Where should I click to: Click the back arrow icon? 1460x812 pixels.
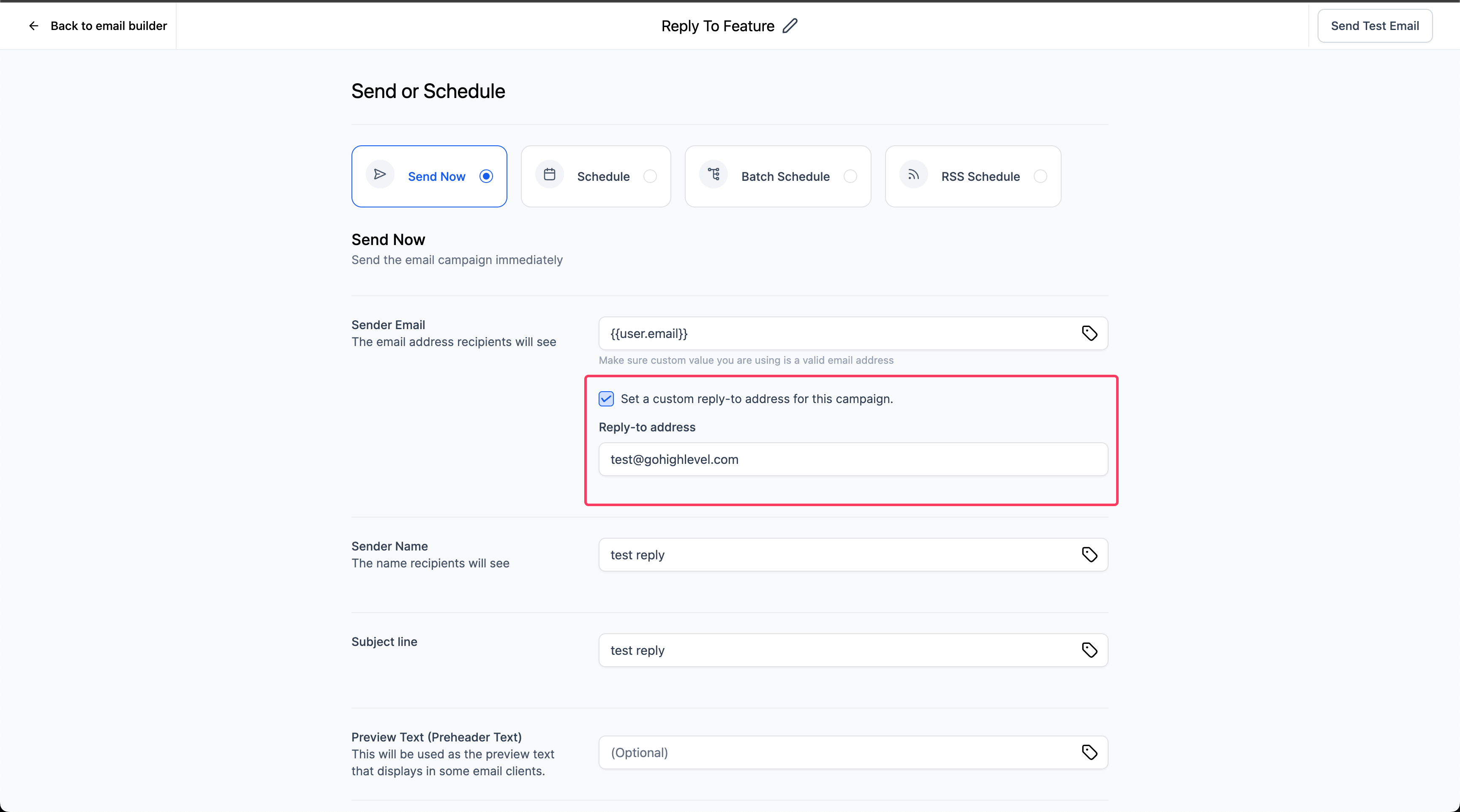click(33, 26)
